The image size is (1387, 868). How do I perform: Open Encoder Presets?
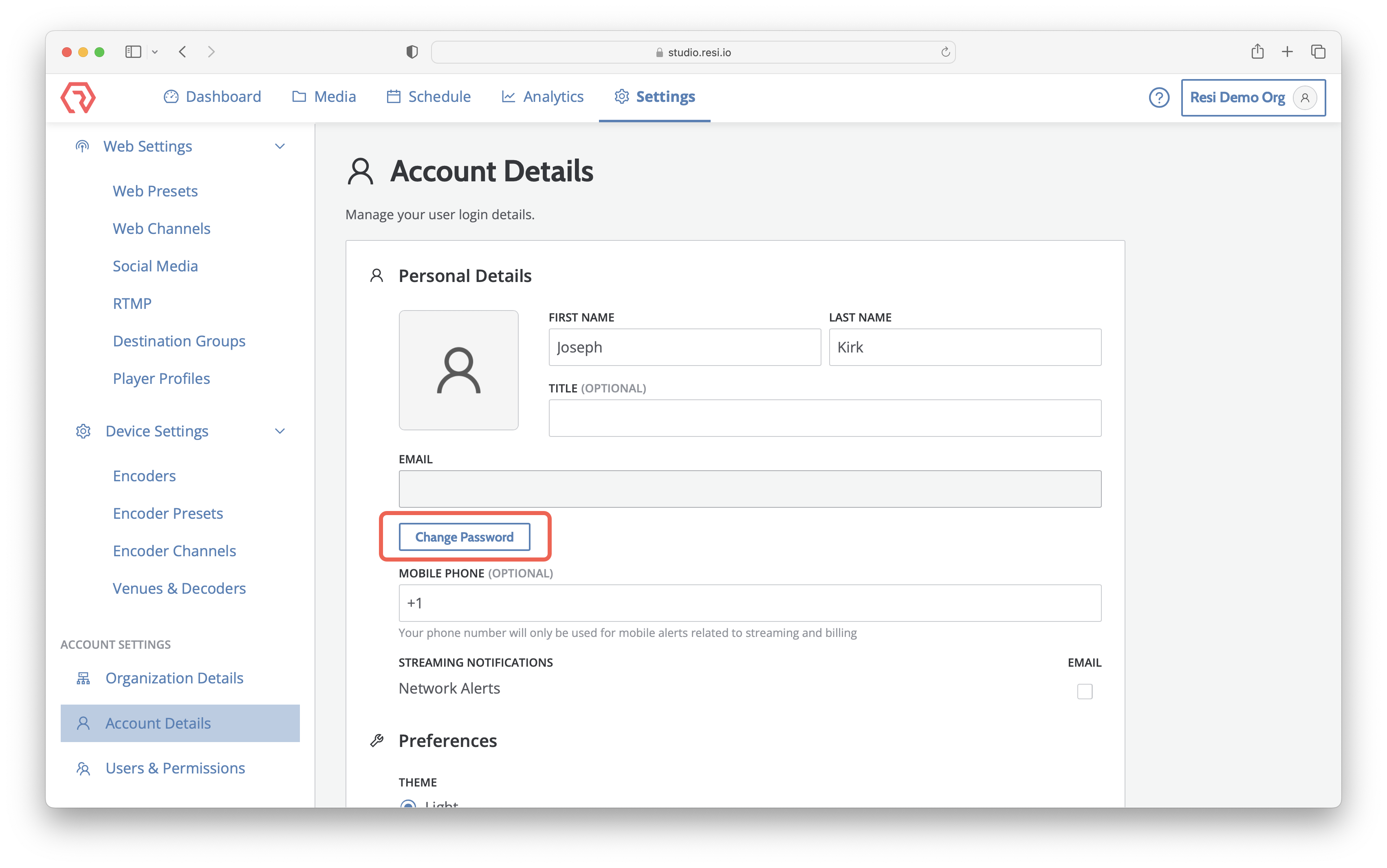(x=167, y=513)
